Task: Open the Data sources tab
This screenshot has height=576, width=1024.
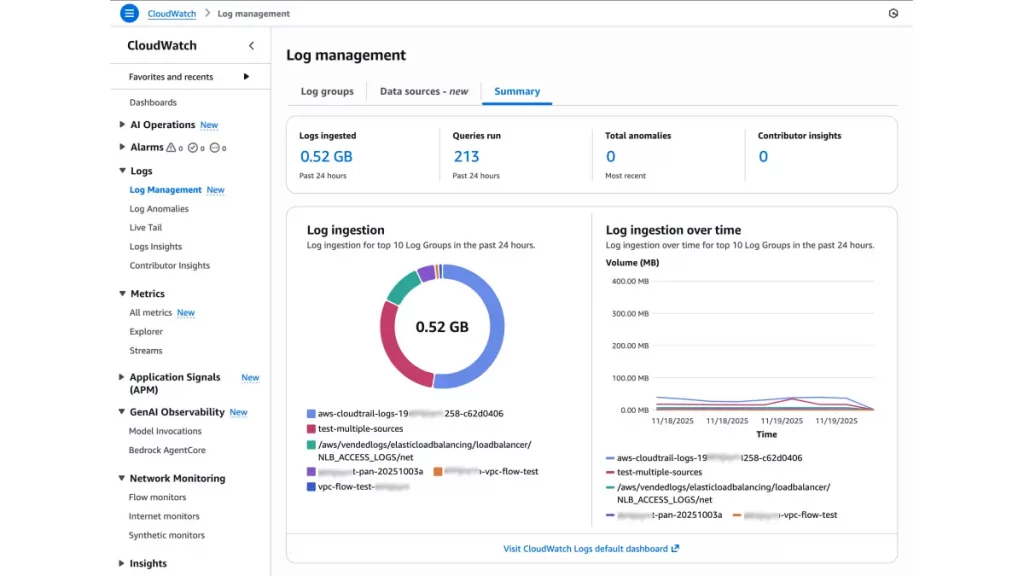Action: pyautogui.click(x=423, y=91)
